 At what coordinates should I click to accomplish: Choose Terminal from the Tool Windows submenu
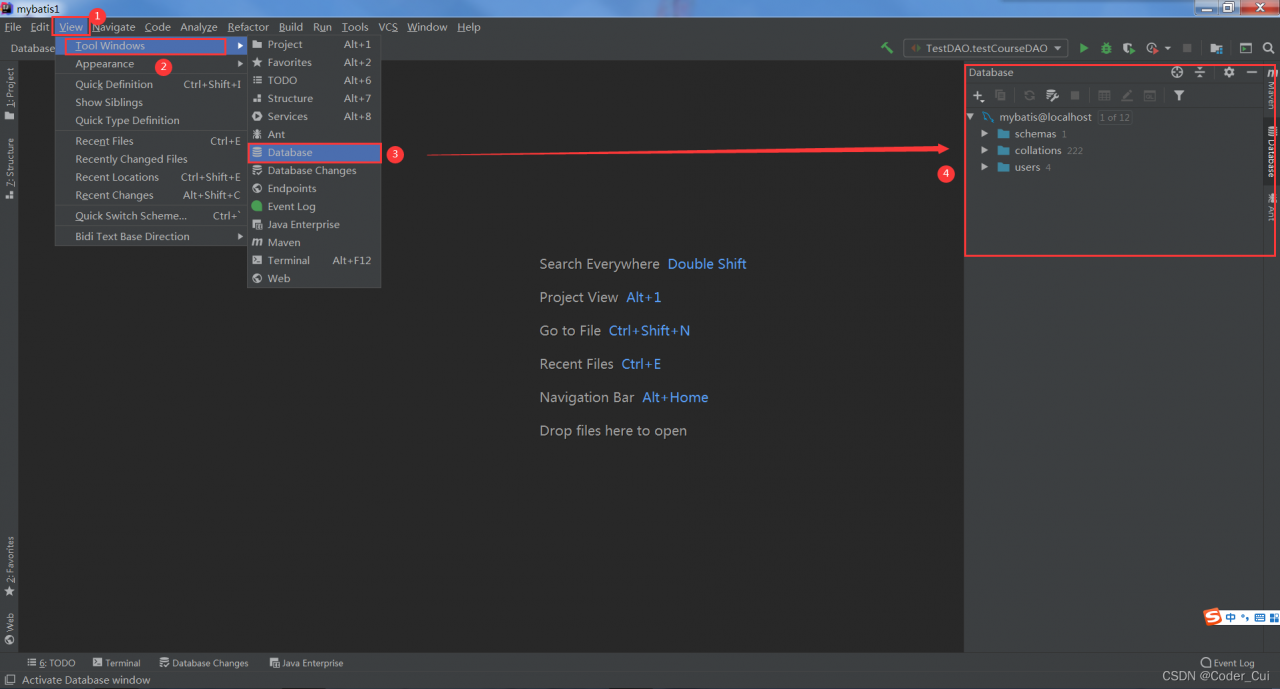pos(314,261)
